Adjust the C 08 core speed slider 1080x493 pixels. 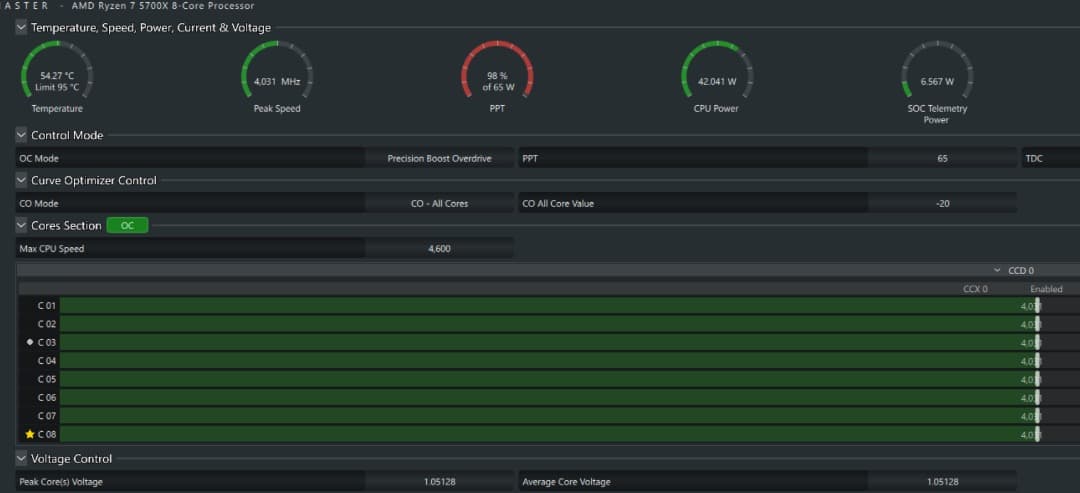point(1037,434)
